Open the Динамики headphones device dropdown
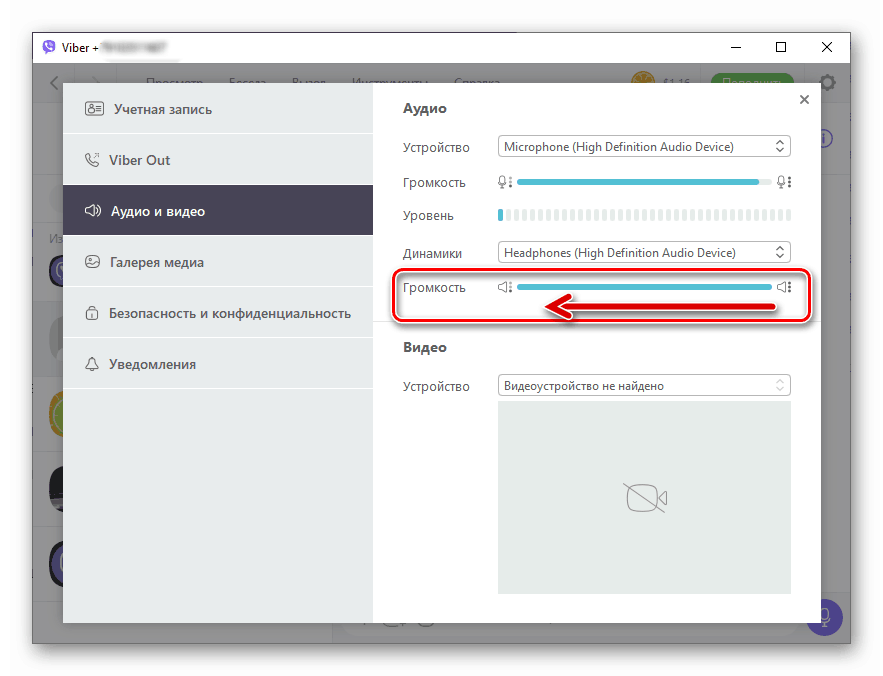This screenshot has width=883, height=676. pyautogui.click(x=644, y=252)
